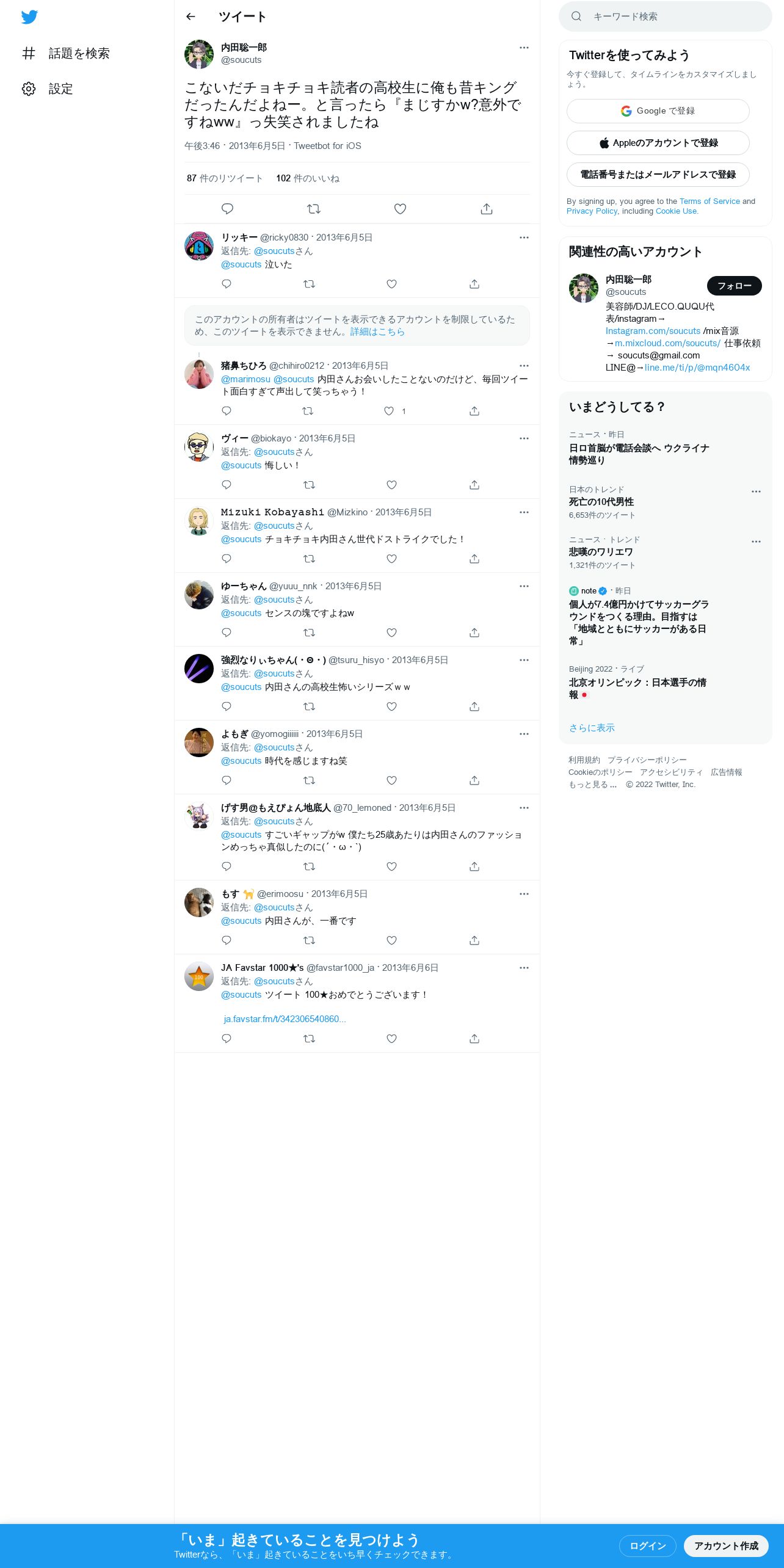Register with Google で登録 button
Viewport: 784px width, 1568px height.
tap(658, 111)
